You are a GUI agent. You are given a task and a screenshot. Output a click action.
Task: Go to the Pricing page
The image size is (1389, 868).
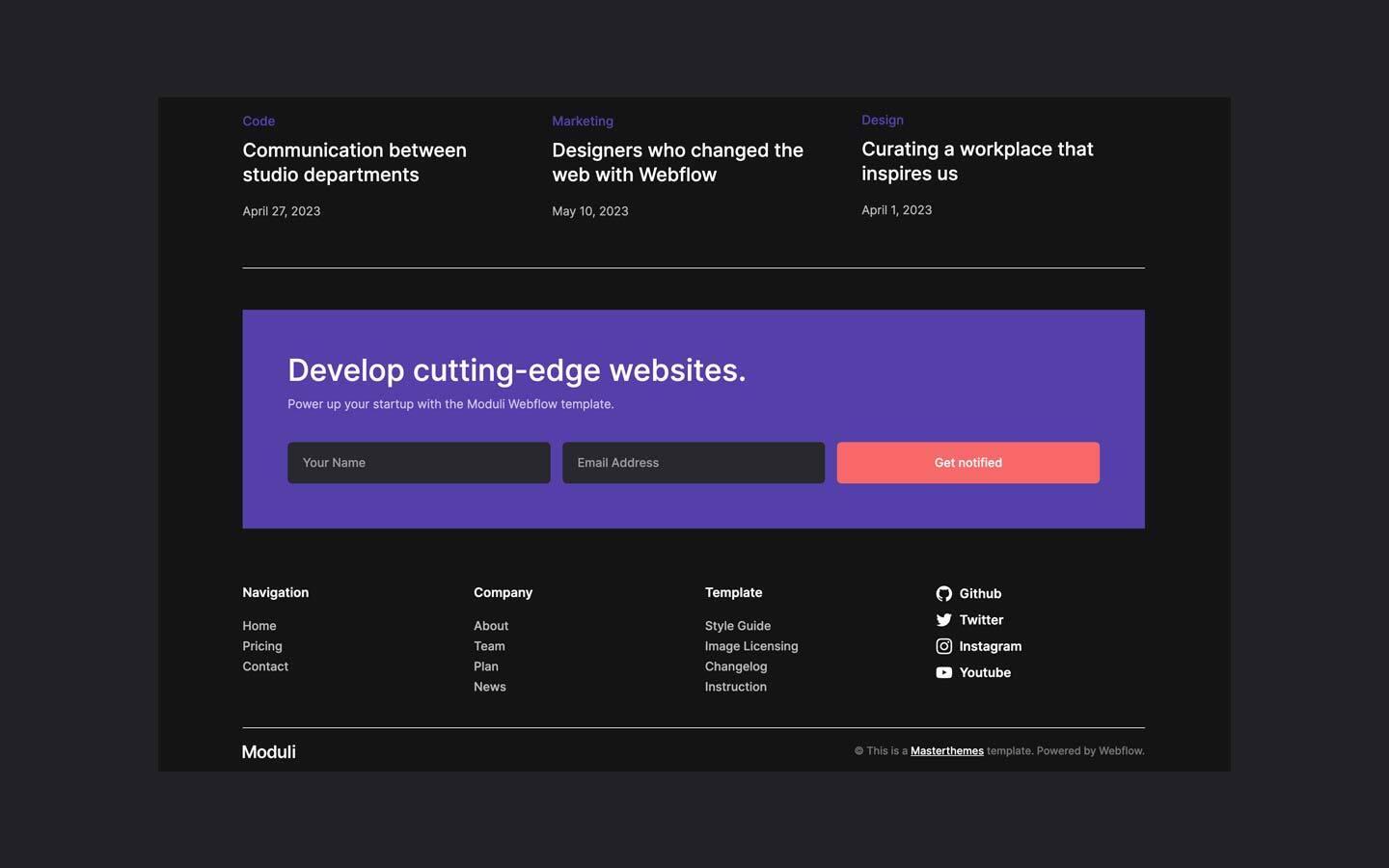[261, 645]
